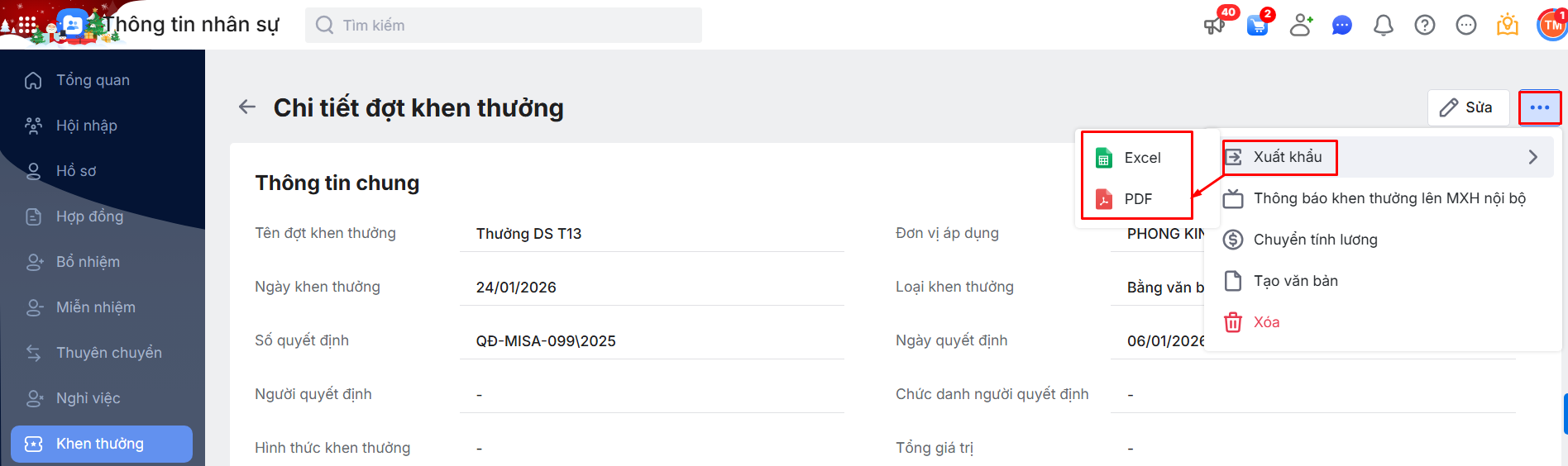Click the megaphone announcements icon

(x=1214, y=26)
